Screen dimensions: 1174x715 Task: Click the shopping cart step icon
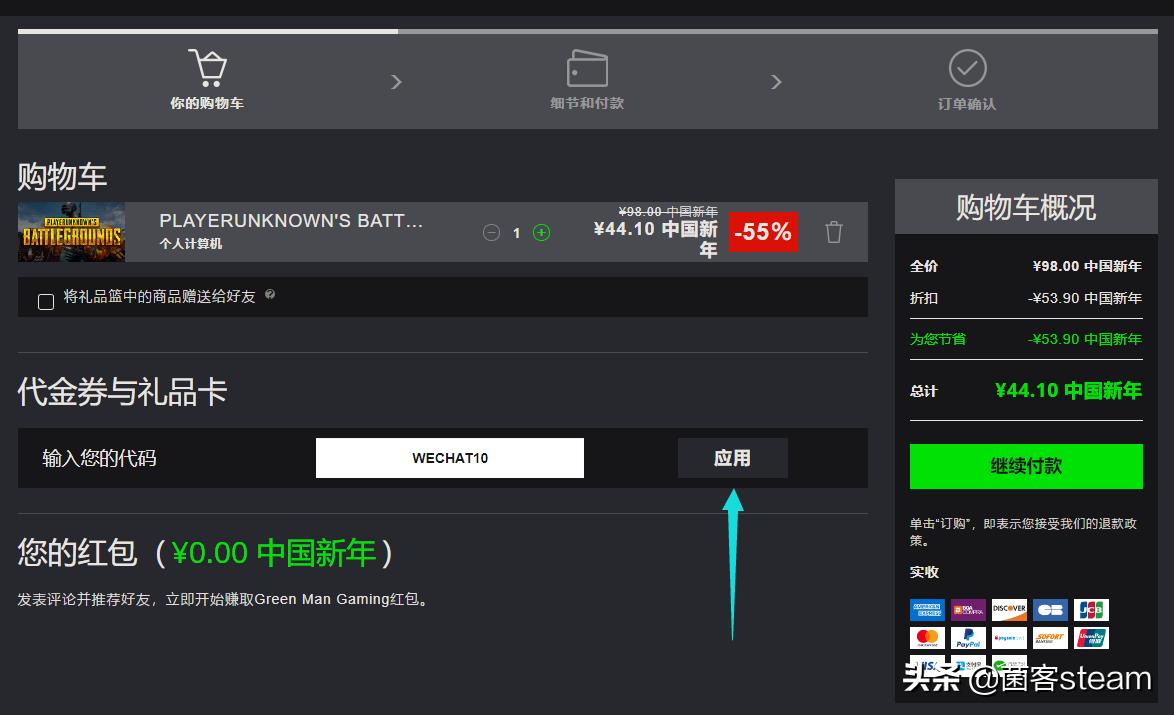tap(207, 68)
